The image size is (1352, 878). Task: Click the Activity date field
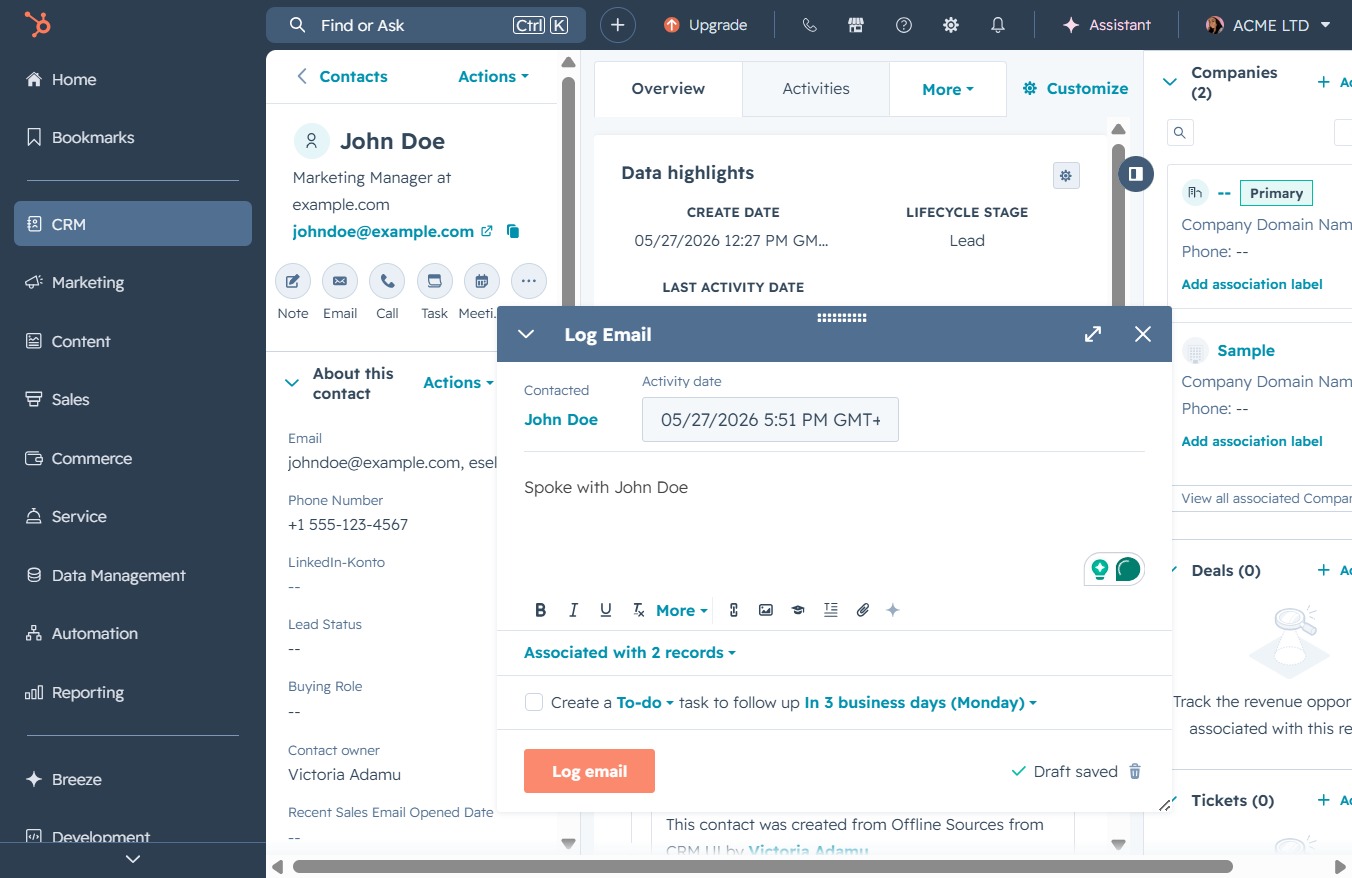tap(770, 419)
